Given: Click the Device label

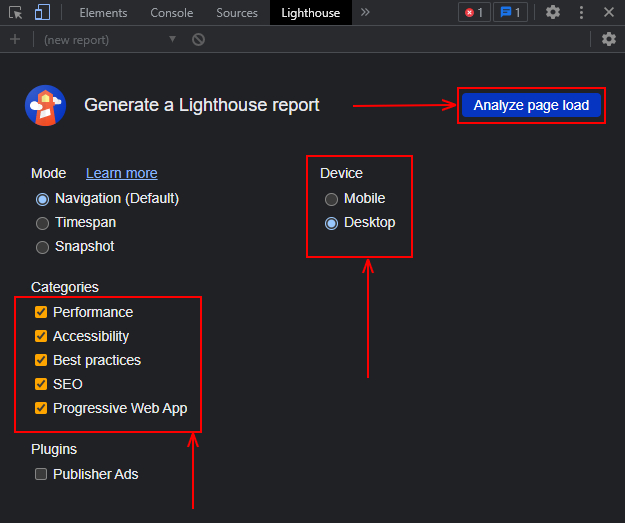Looking at the screenshot, I should [x=341, y=173].
